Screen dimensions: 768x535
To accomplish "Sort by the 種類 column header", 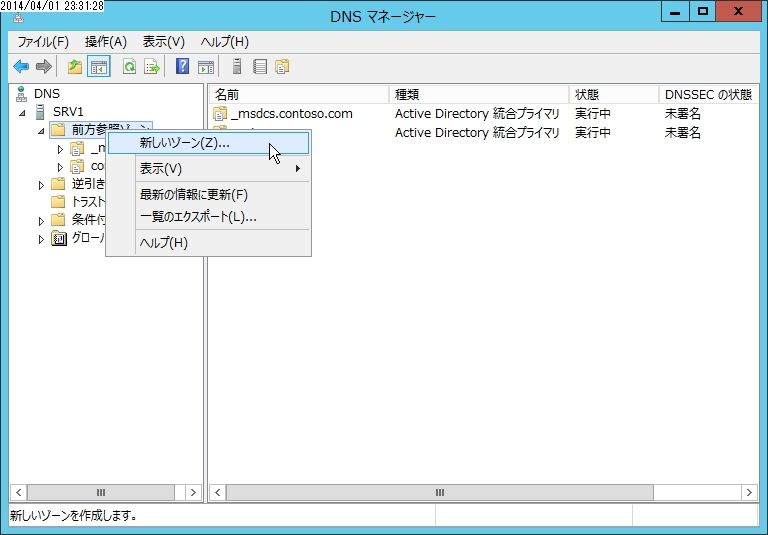I will 479,94.
